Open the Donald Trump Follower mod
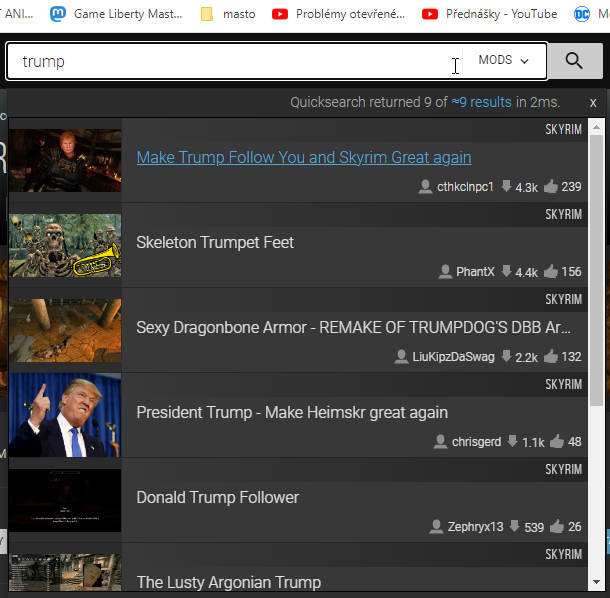Screen dimensions: 610x598 pos(217,498)
